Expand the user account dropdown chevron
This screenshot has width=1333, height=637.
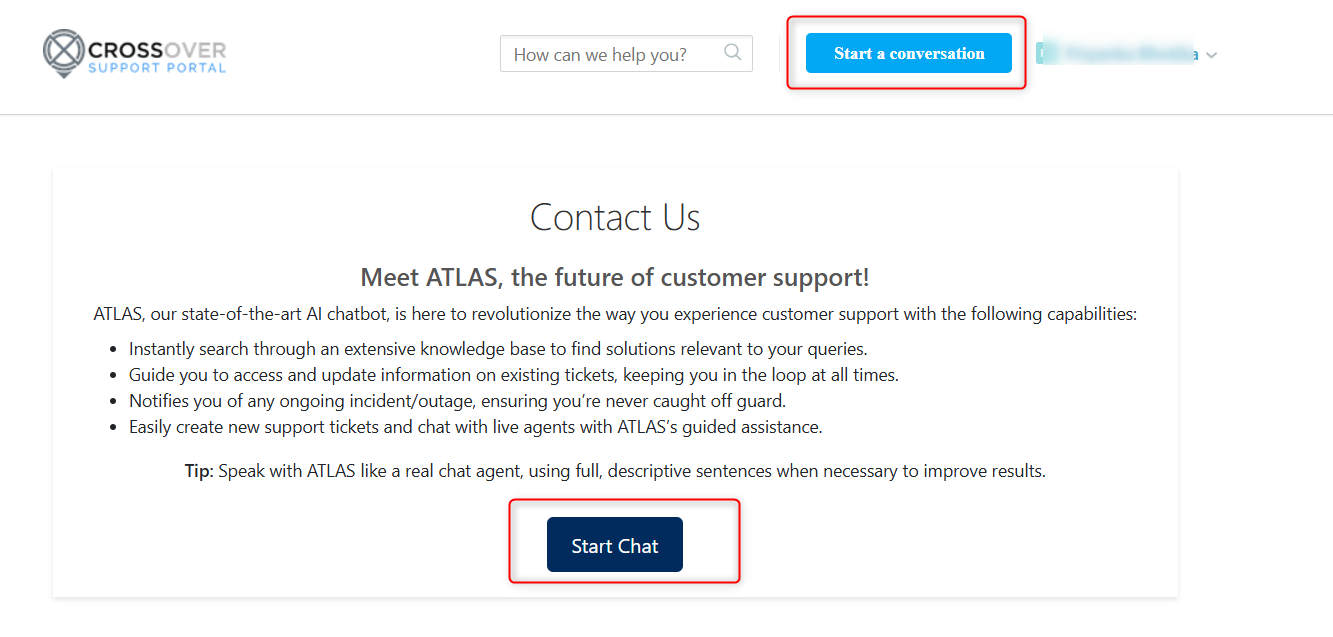pos(1211,55)
